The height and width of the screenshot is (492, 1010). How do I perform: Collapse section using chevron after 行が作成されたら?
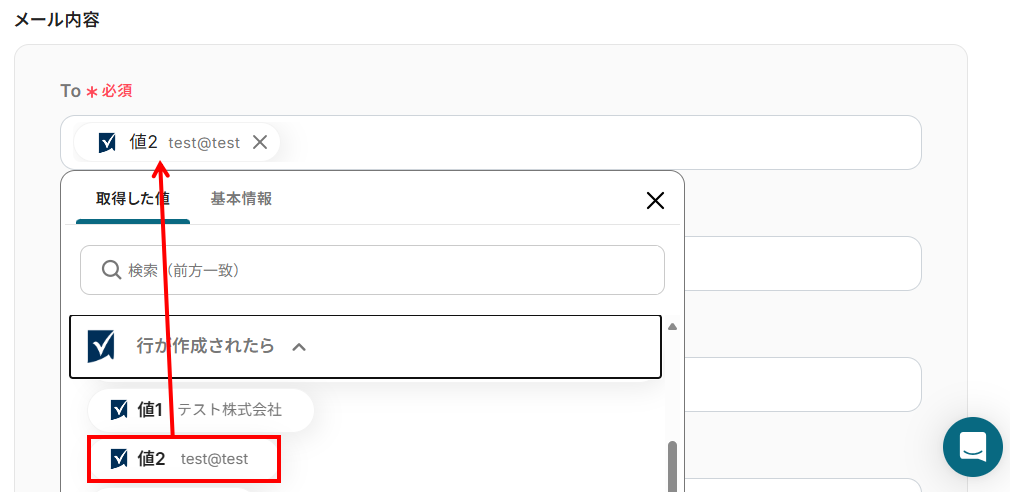pos(298,347)
